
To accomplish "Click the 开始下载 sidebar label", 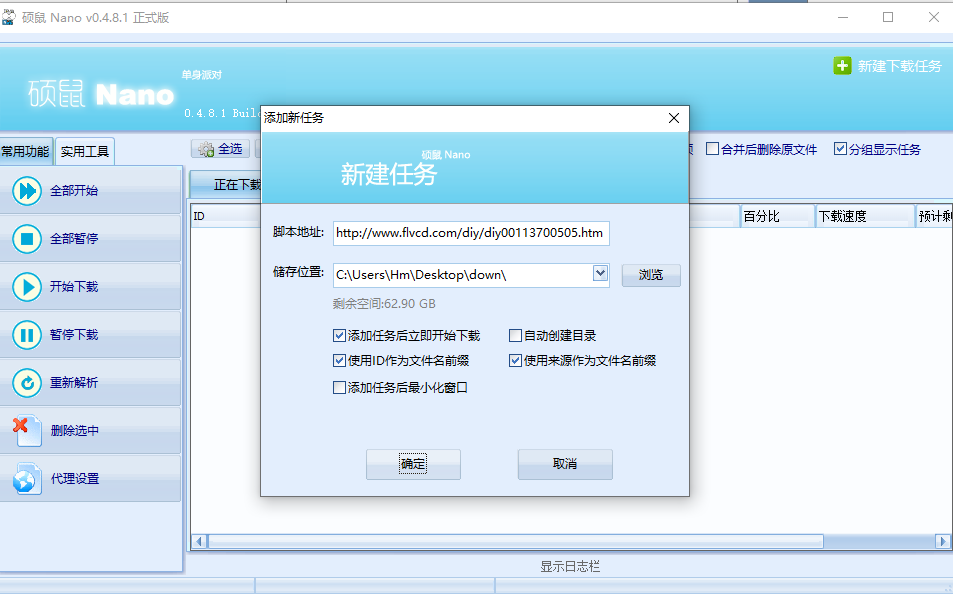I will [74, 287].
